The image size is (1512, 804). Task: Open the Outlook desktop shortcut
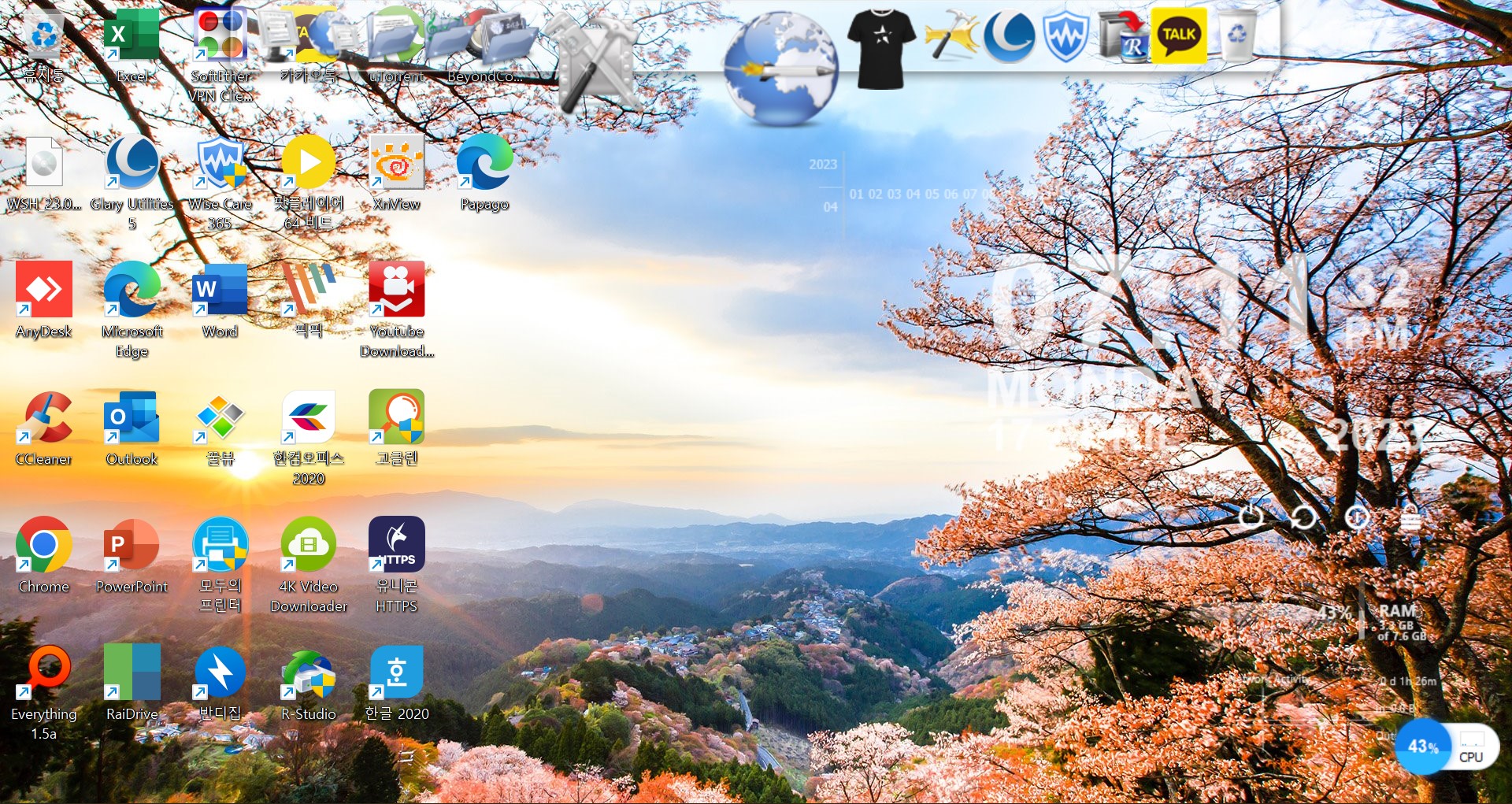click(x=132, y=428)
